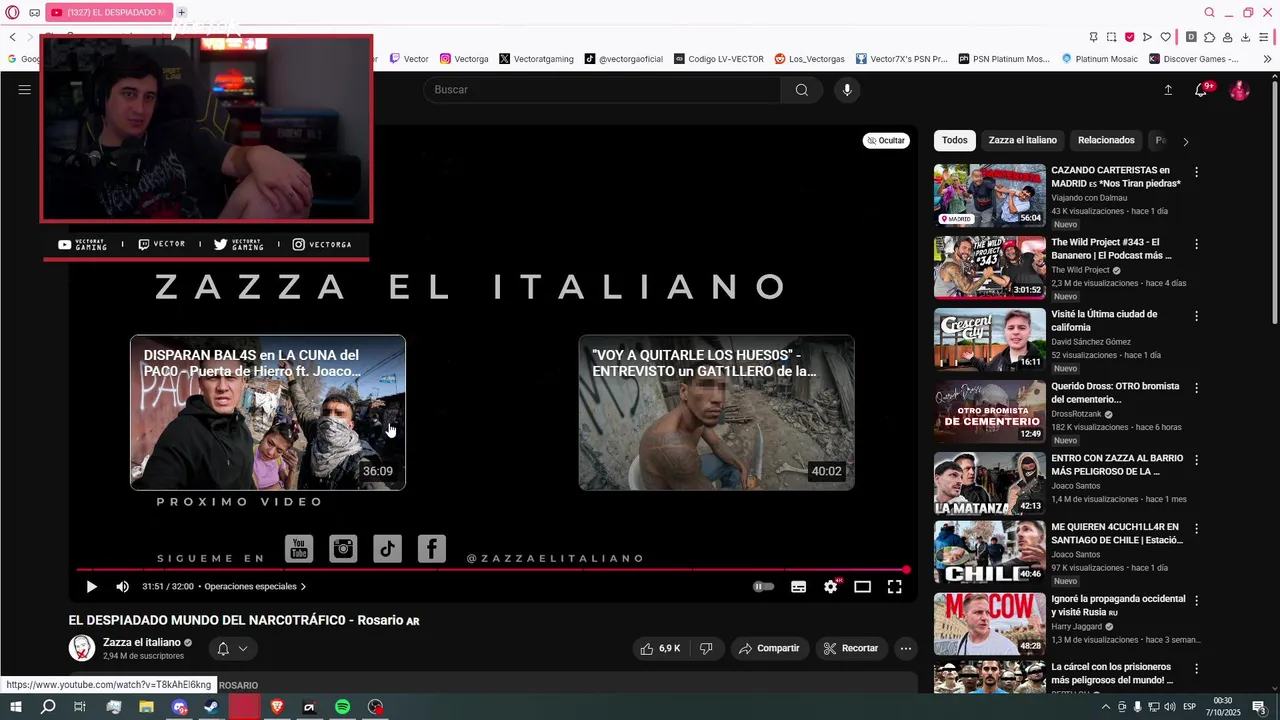Go back with the browser back arrow

[13, 37]
